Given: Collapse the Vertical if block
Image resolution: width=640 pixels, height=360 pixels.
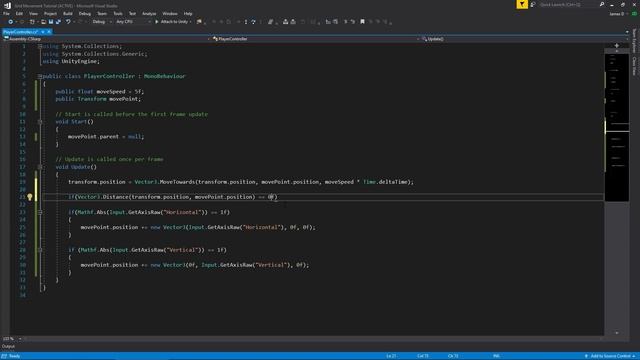Looking at the screenshot, I should (x=40, y=250).
